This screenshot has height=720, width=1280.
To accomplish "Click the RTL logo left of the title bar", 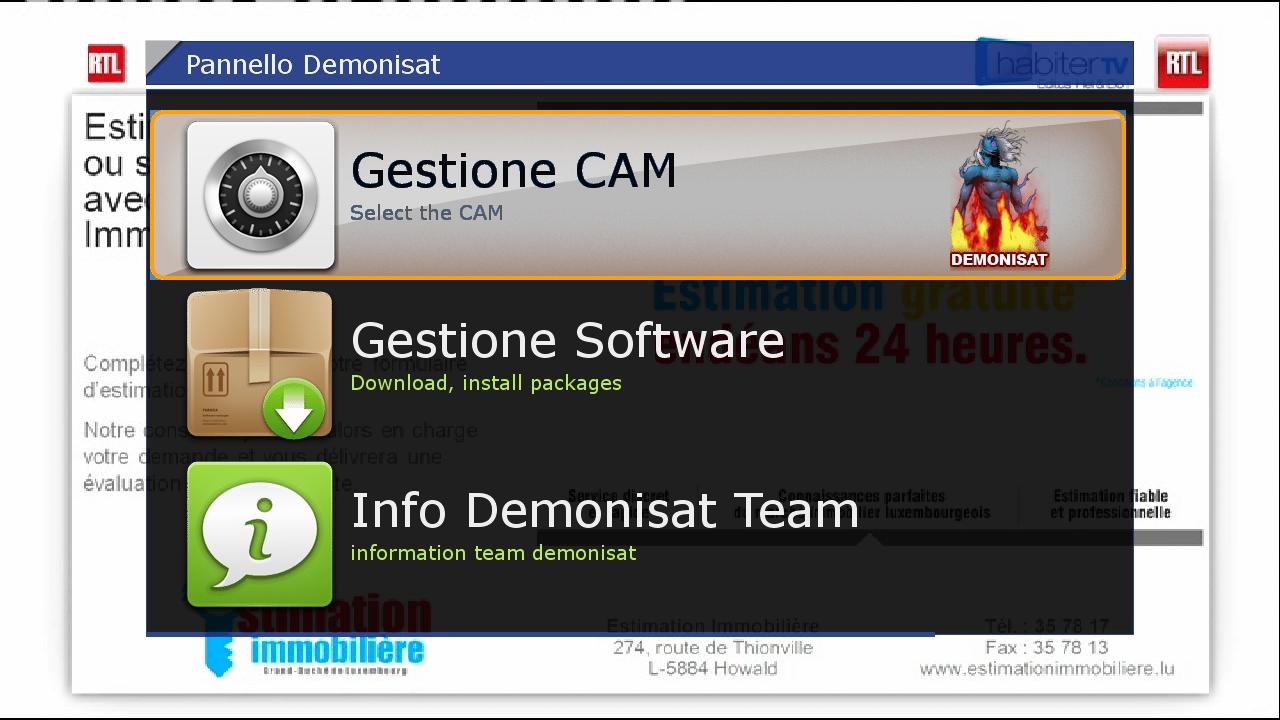I will click(106, 64).
